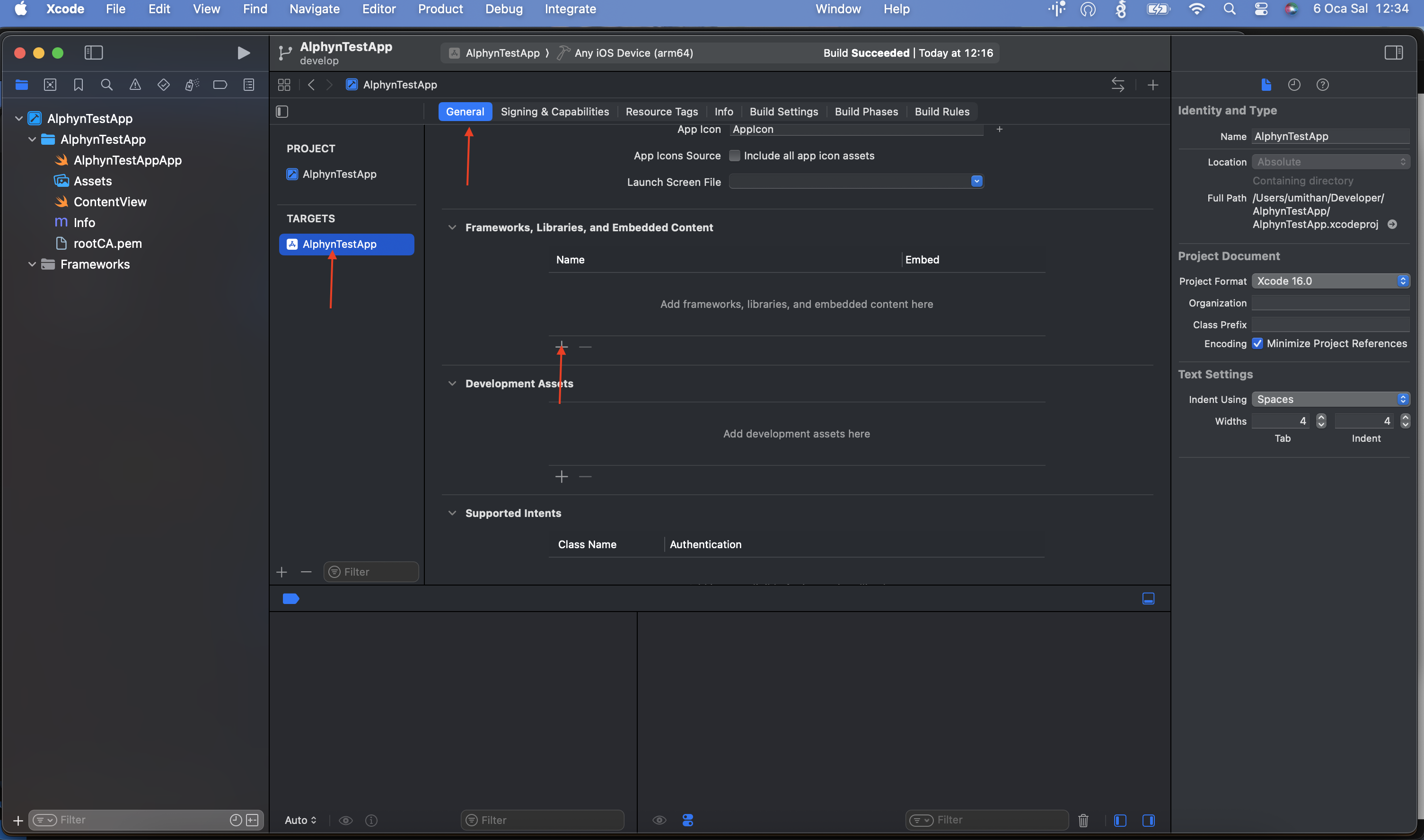Run the app with the play button

pyautogui.click(x=244, y=52)
